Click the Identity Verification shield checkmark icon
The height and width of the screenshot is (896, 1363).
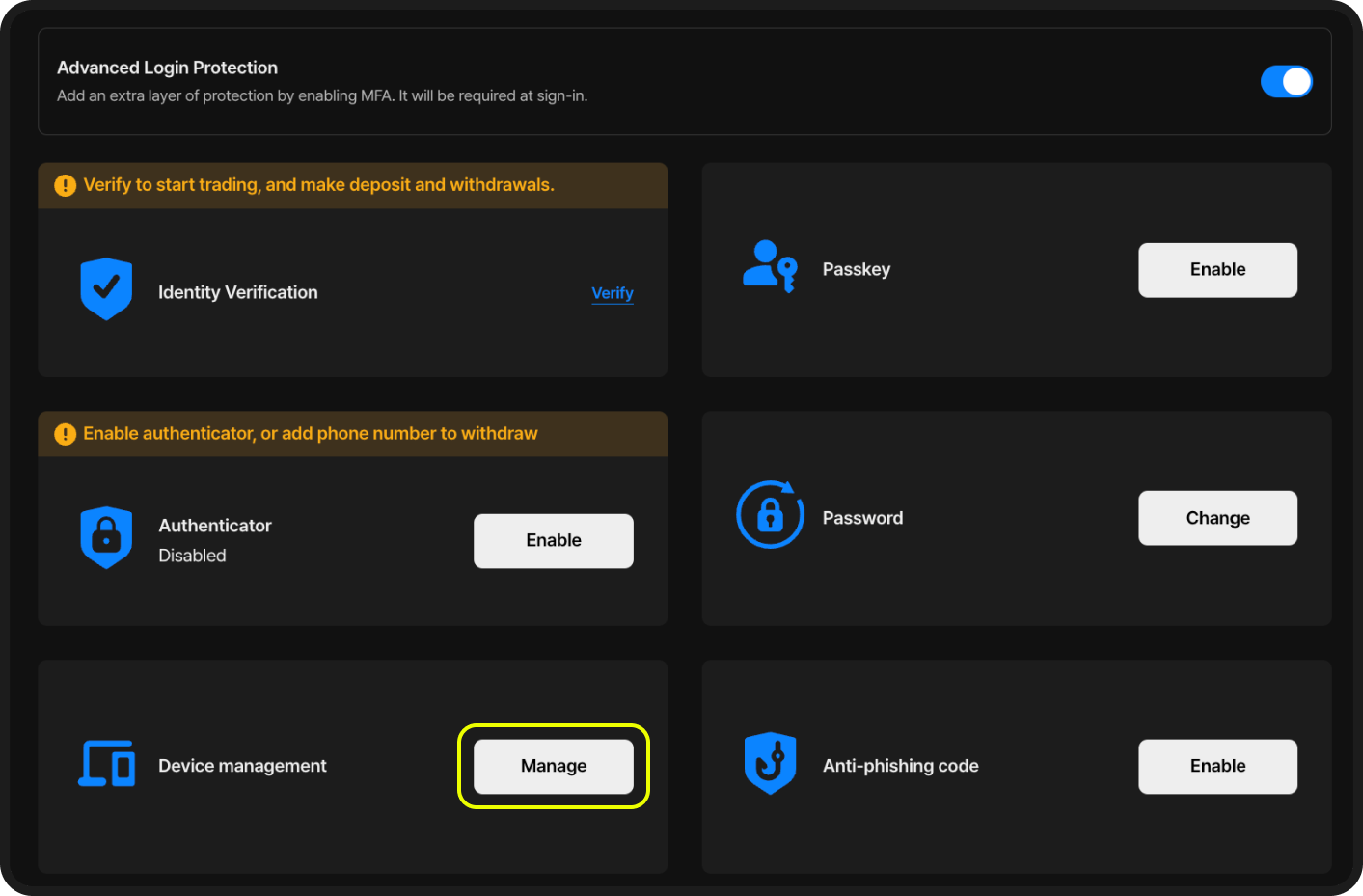pos(106,288)
